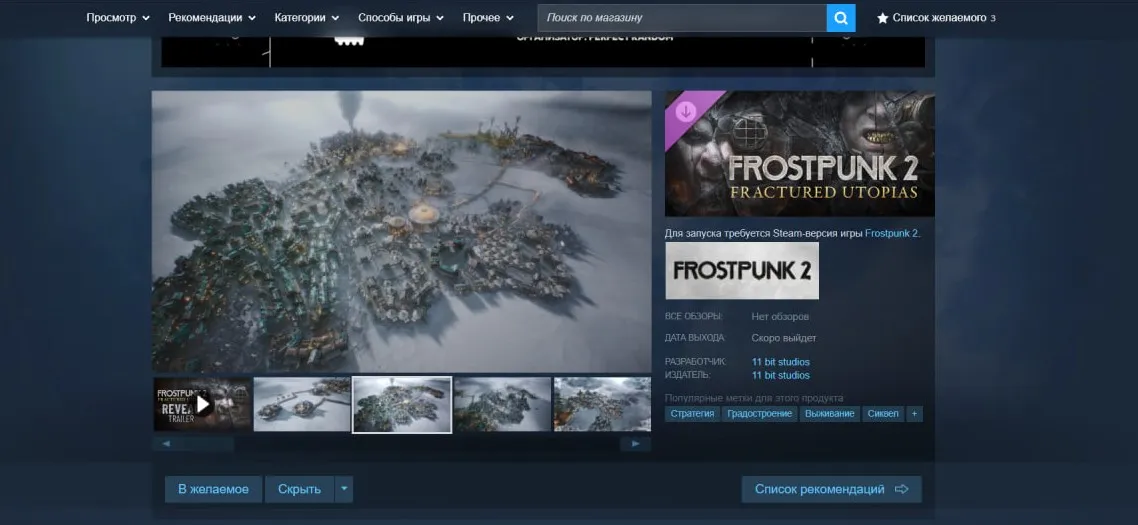Click the plus button to add tags
The image size is (1138, 525).
point(914,414)
